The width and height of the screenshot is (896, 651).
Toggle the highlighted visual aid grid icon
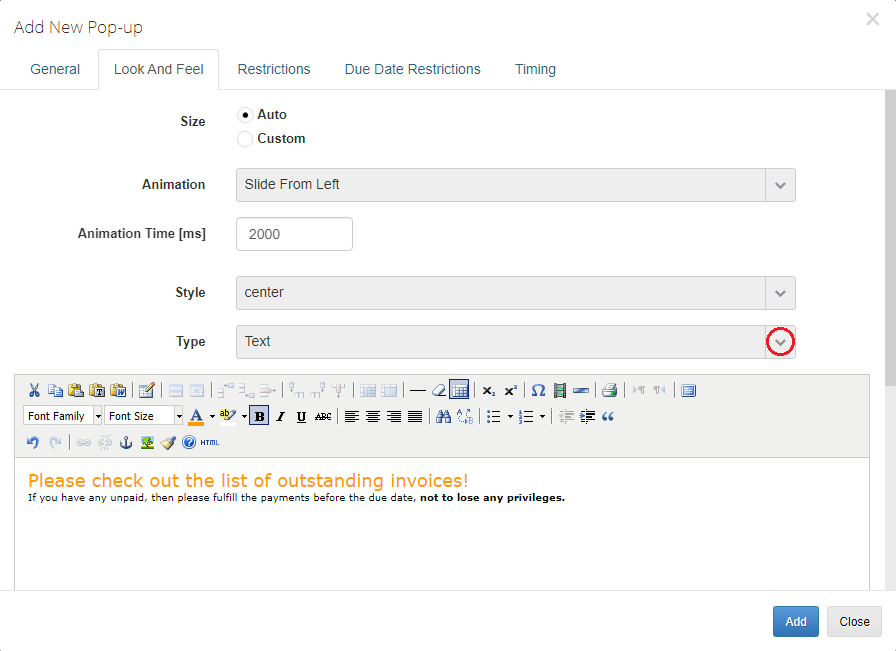(x=459, y=390)
